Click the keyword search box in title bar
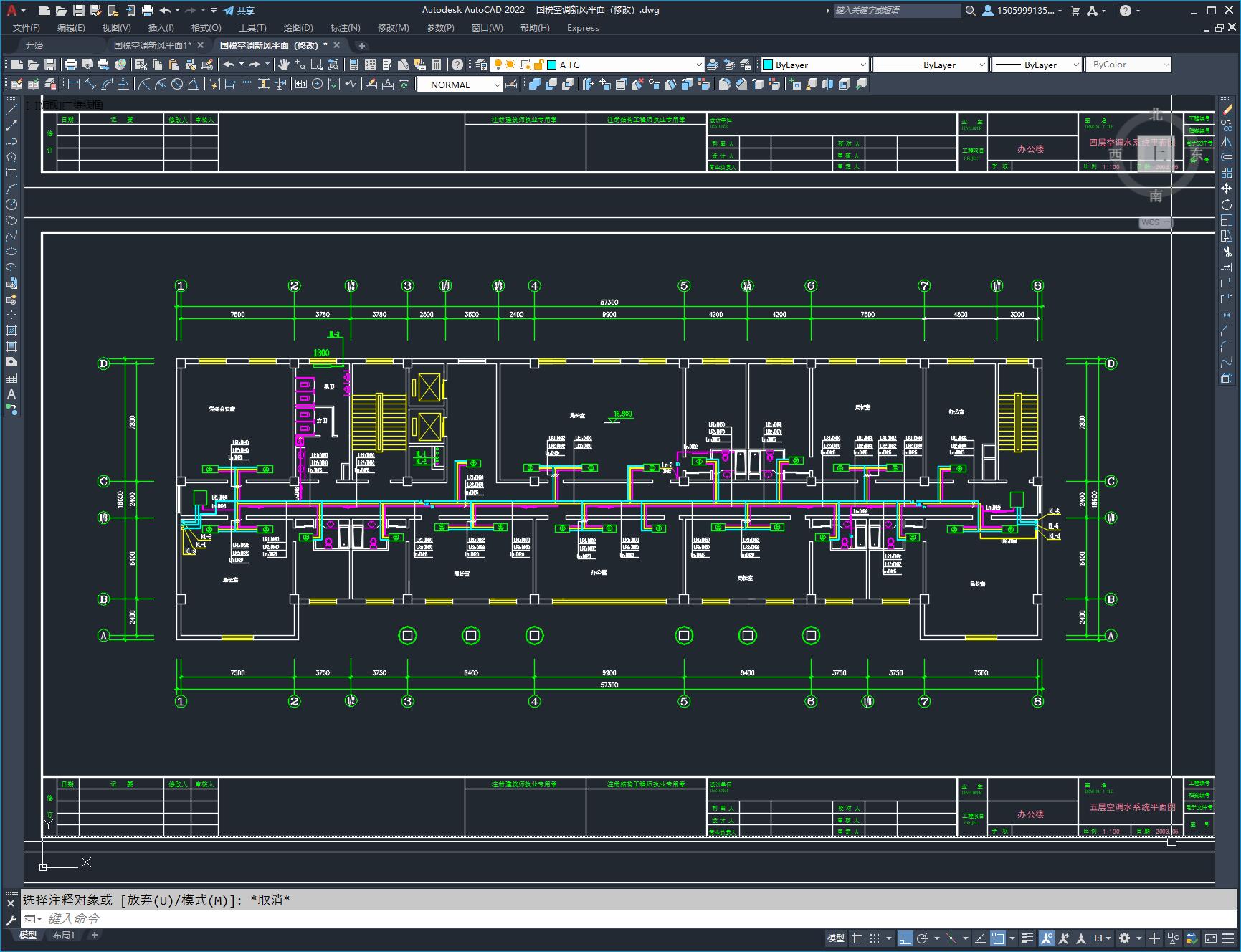1241x952 pixels. click(897, 10)
